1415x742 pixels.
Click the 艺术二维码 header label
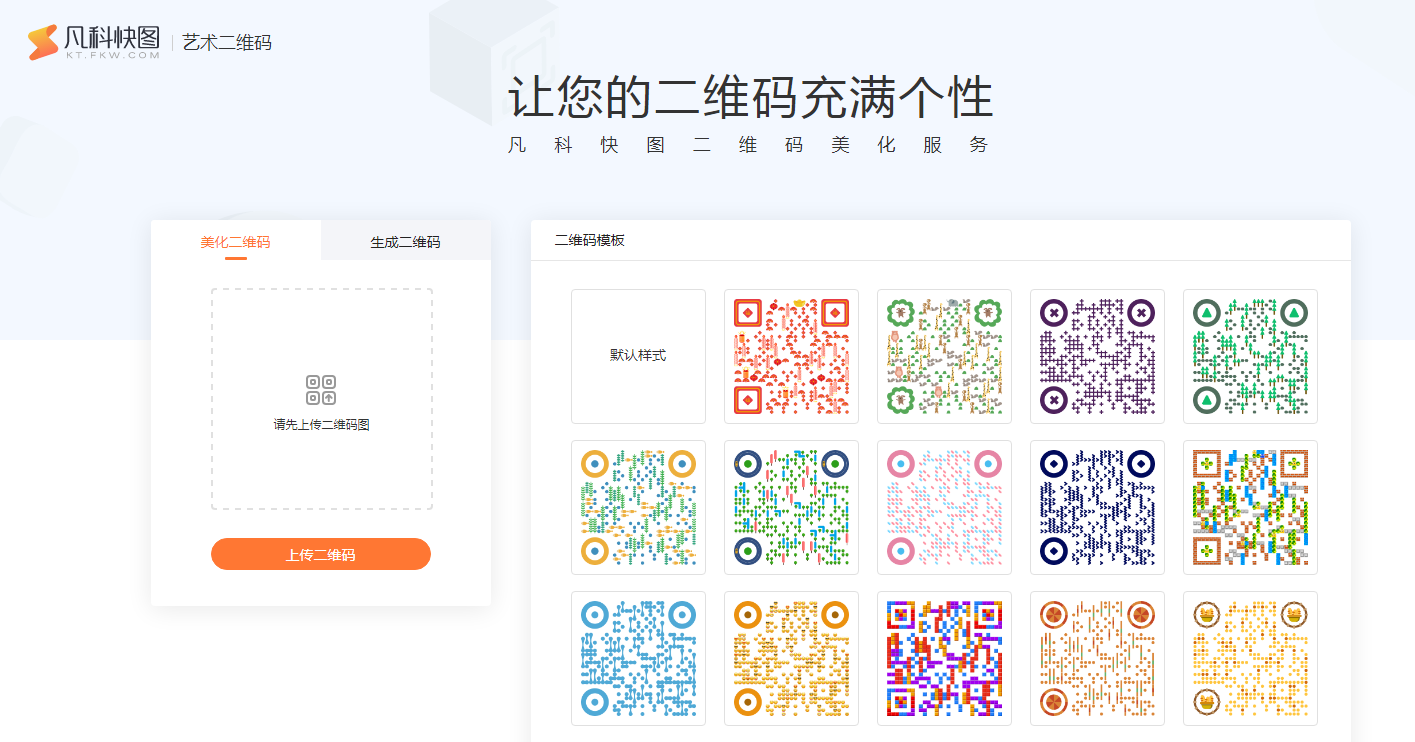point(227,42)
